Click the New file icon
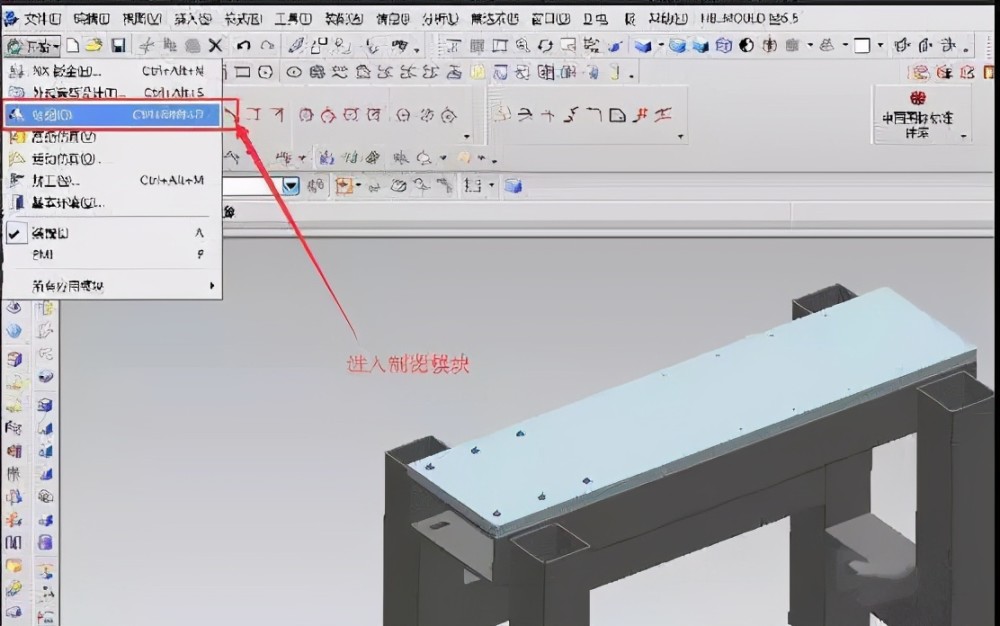1000x626 pixels. pyautogui.click(x=73, y=45)
